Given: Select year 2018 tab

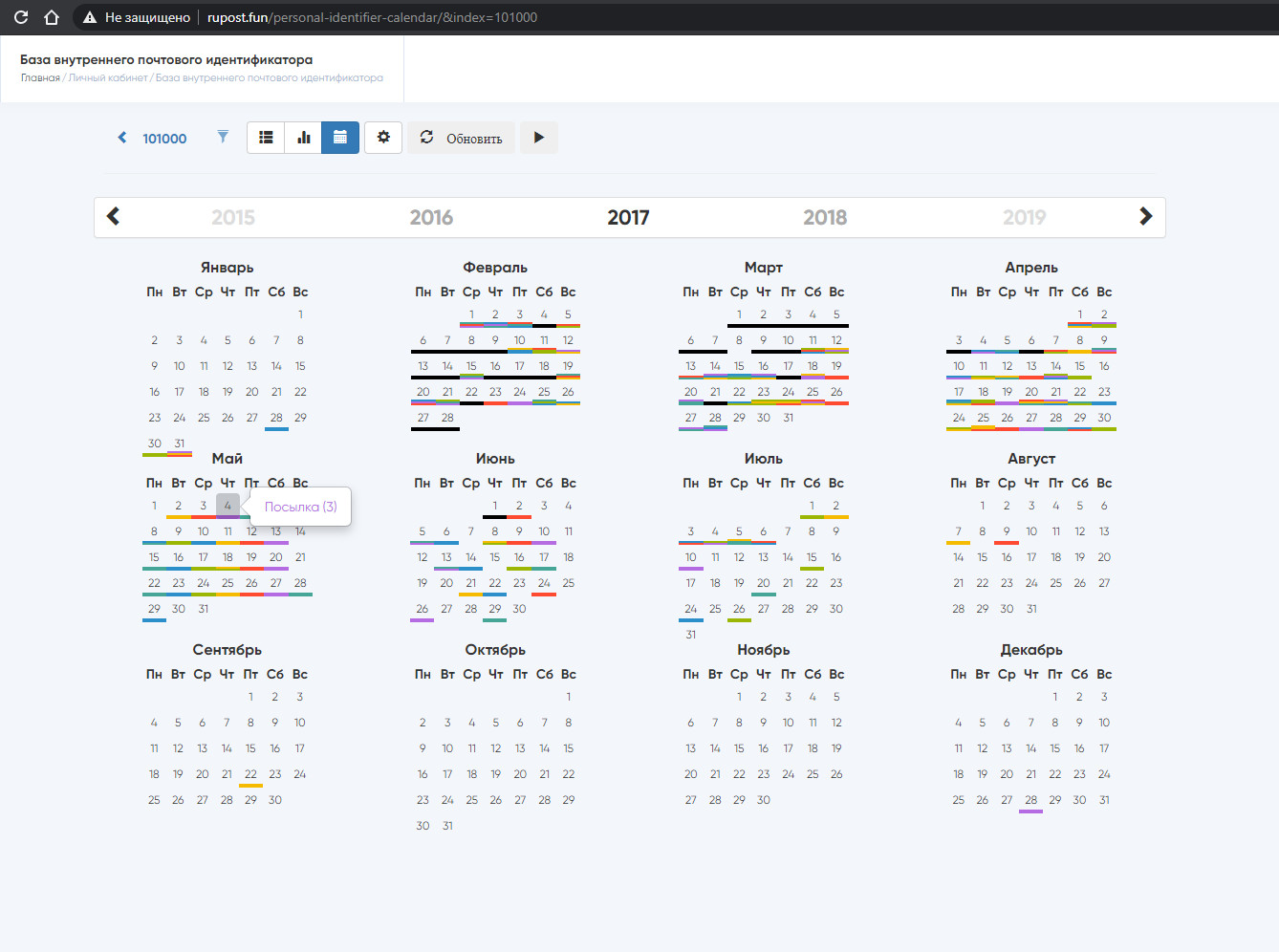Looking at the screenshot, I should click(x=825, y=218).
